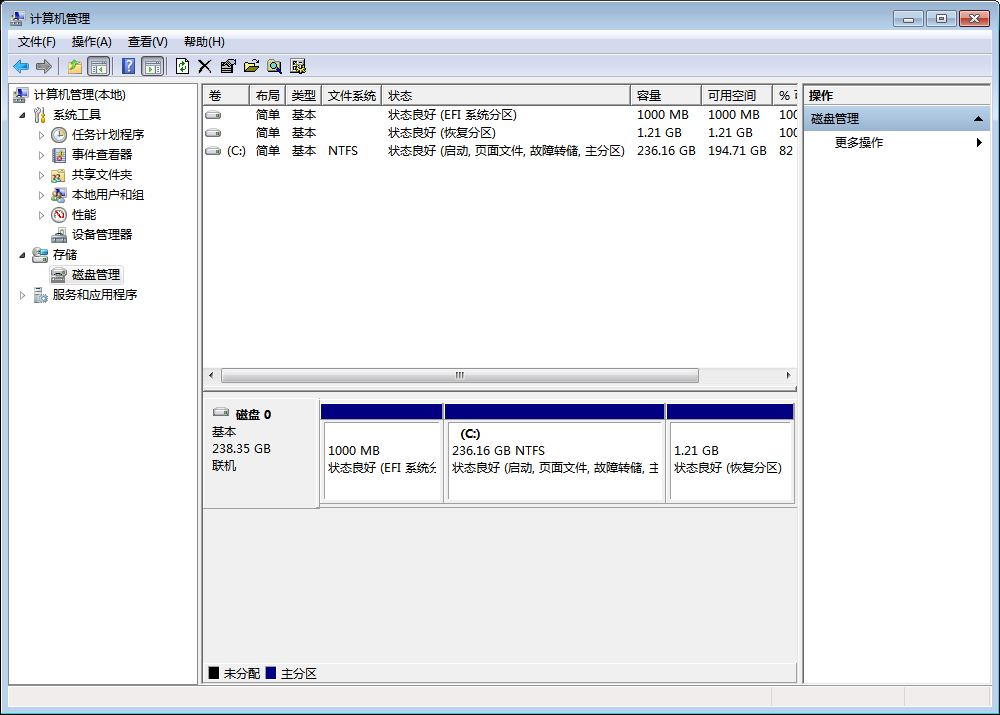Click the Delete X toolbar icon
Screen dimensions: 1000x715
pyautogui.click(x=204, y=66)
